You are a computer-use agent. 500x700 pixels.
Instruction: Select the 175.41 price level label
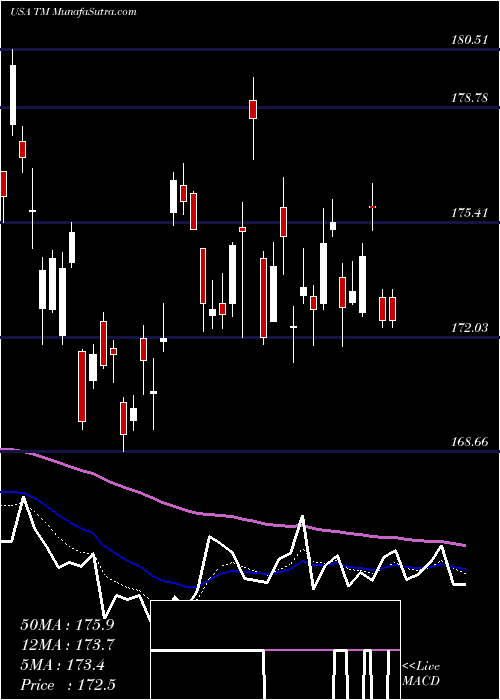click(470, 212)
